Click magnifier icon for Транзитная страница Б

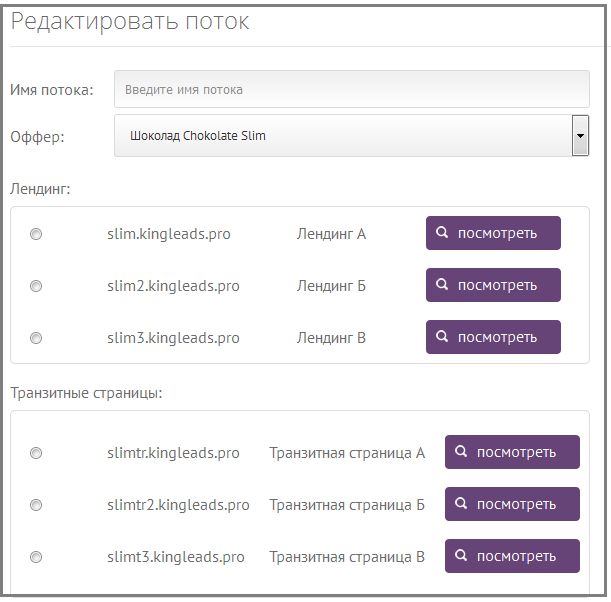(462, 504)
